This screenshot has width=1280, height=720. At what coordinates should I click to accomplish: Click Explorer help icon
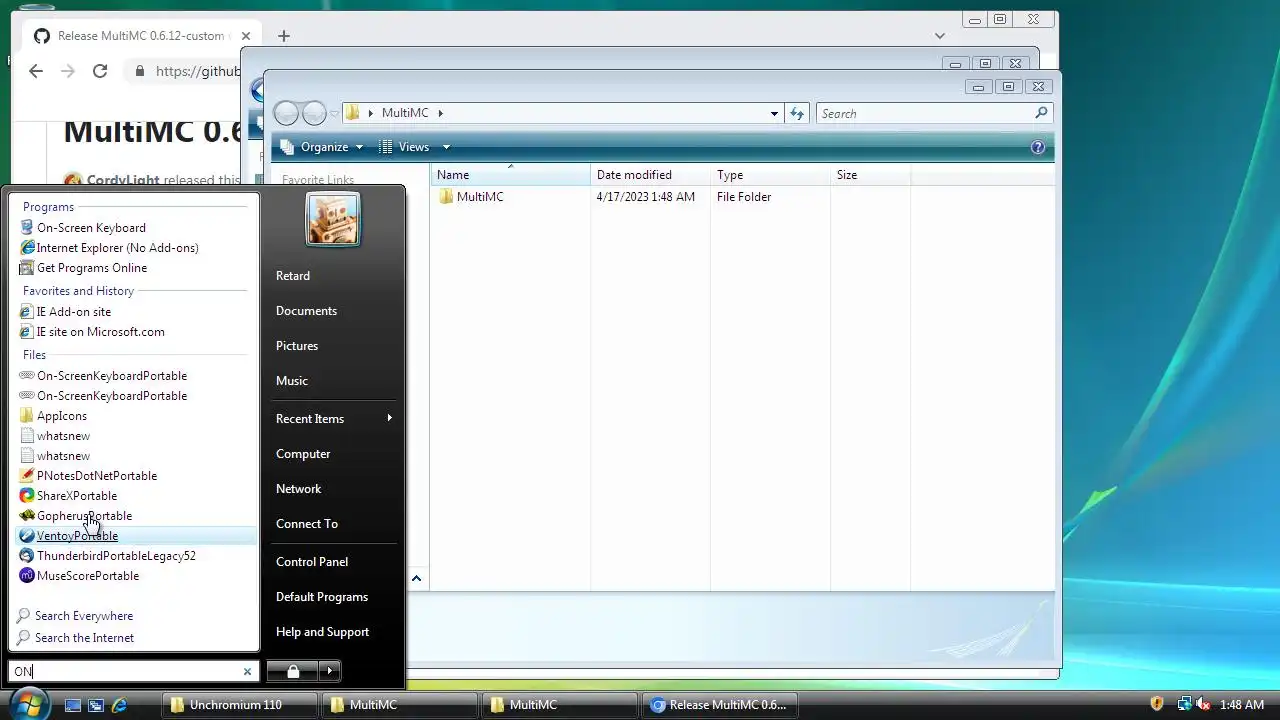tap(1038, 147)
